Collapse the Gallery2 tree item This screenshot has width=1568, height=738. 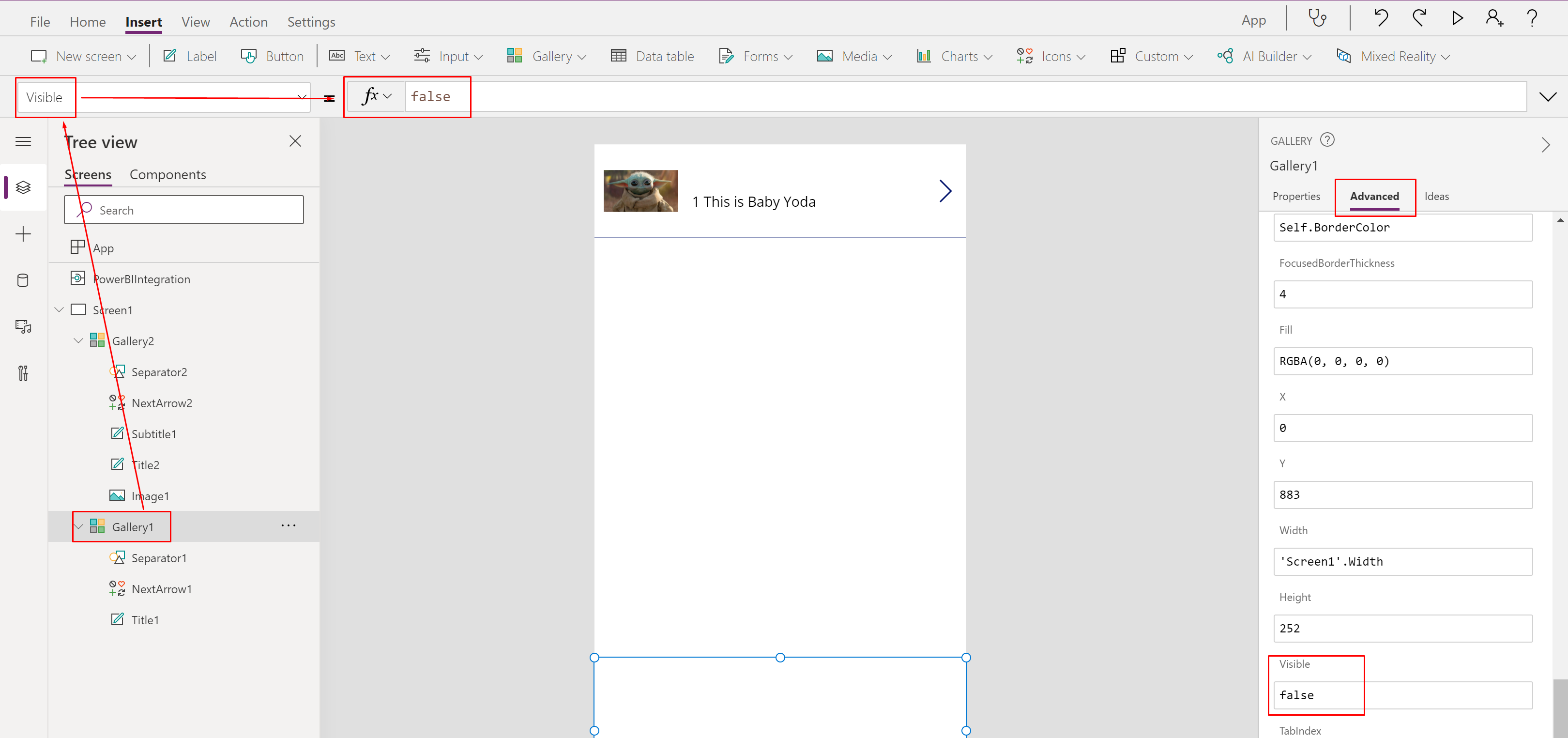78,340
